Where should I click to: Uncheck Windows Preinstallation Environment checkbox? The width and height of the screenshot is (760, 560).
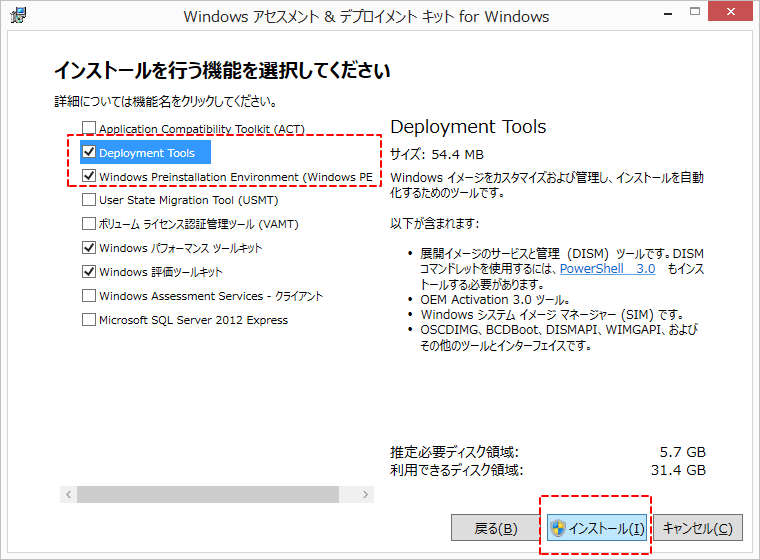pyautogui.click(x=89, y=176)
